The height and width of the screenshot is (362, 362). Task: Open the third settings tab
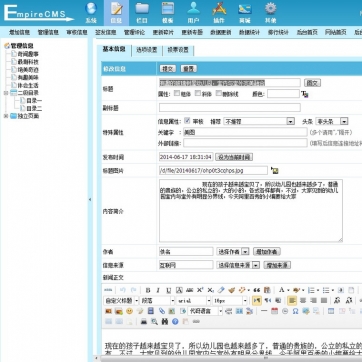[178, 50]
